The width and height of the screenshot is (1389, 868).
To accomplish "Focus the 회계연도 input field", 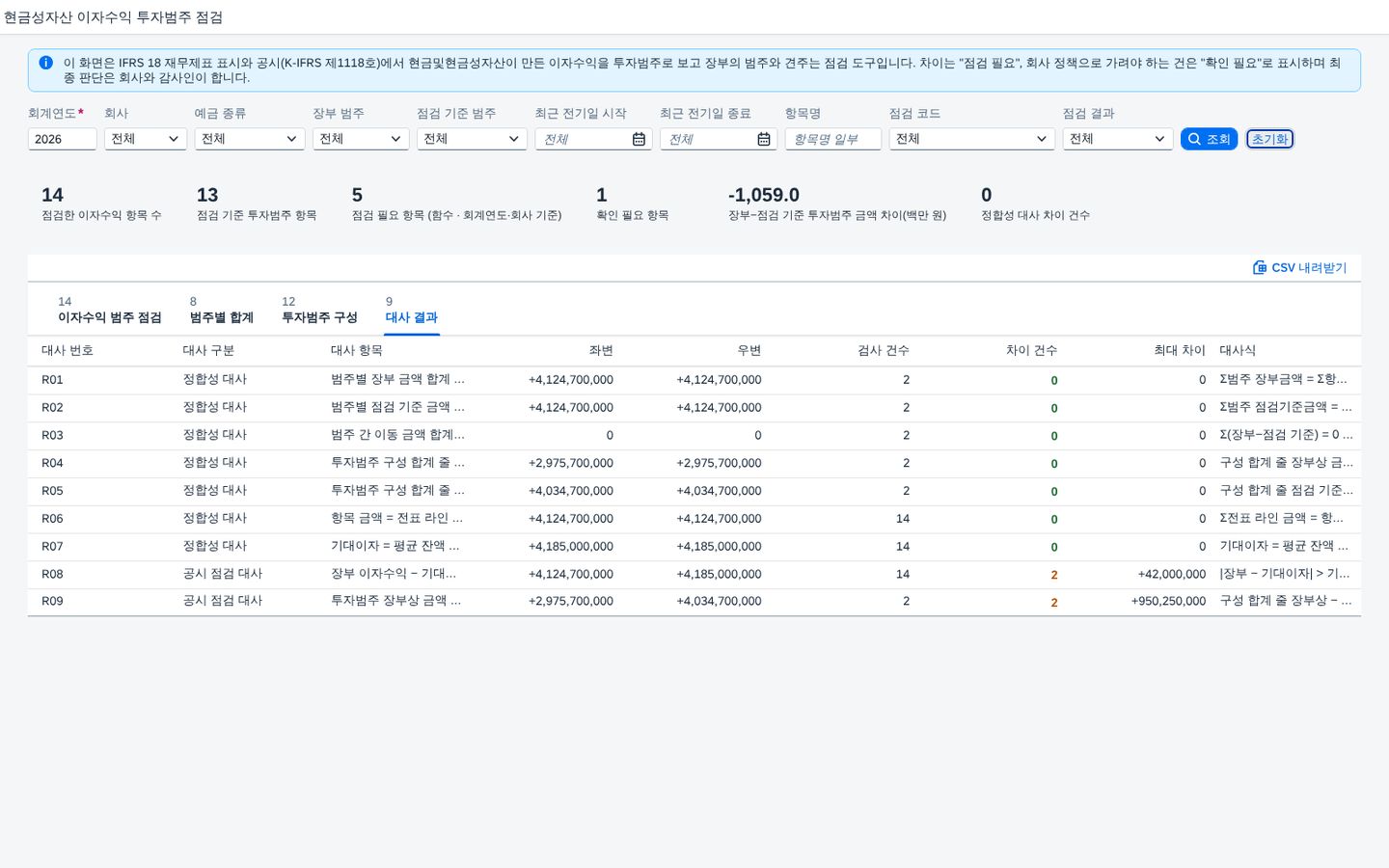I will coord(62,139).
